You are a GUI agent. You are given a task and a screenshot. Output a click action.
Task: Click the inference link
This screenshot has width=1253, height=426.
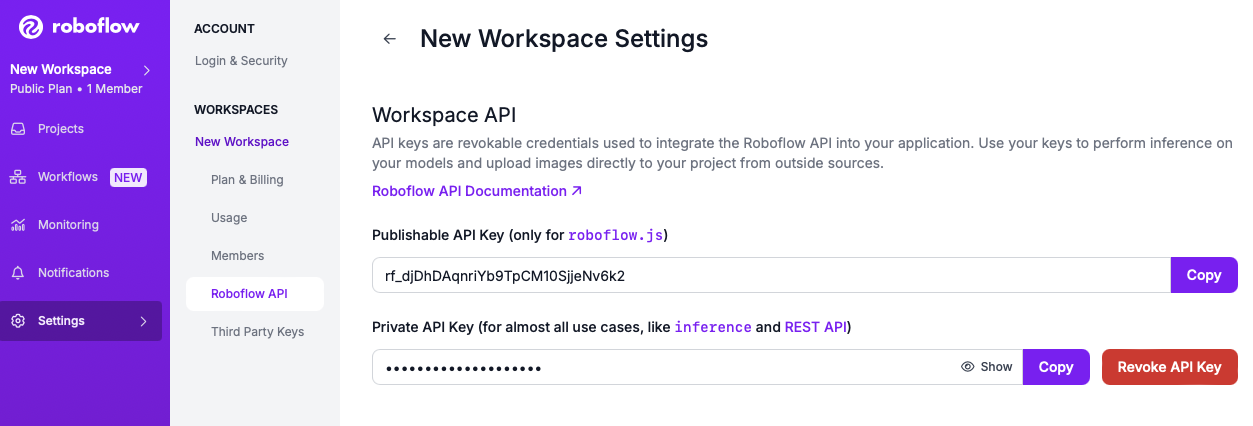[713, 327]
